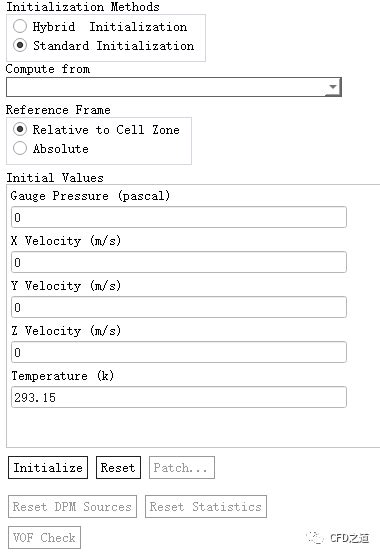
Task: Click the Gauge Pressure input field
Action: 179,217
